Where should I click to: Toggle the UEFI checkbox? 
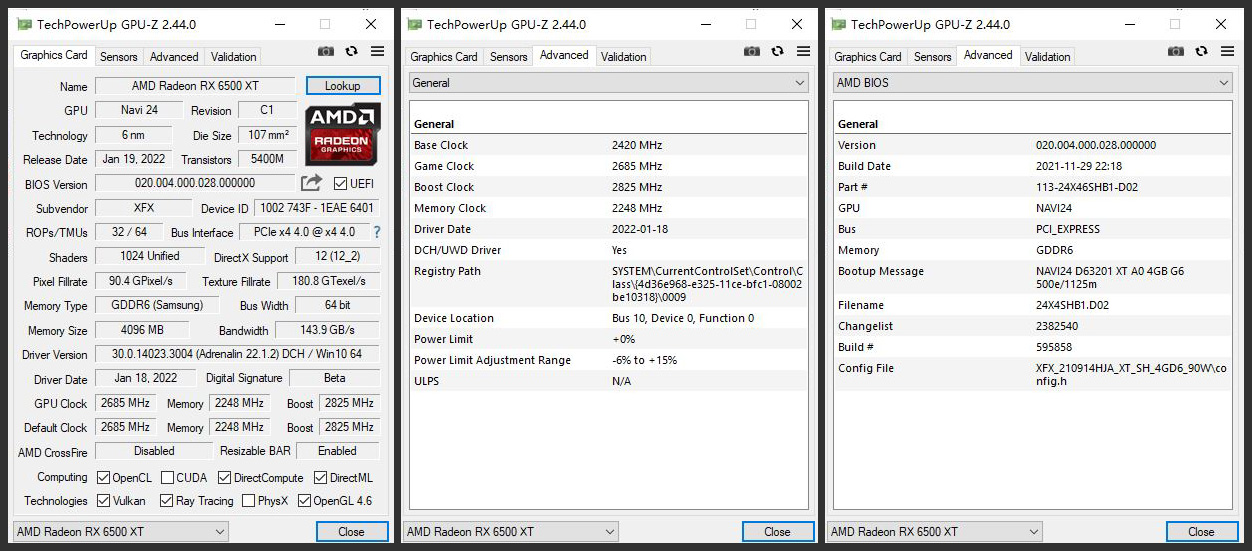coord(340,183)
